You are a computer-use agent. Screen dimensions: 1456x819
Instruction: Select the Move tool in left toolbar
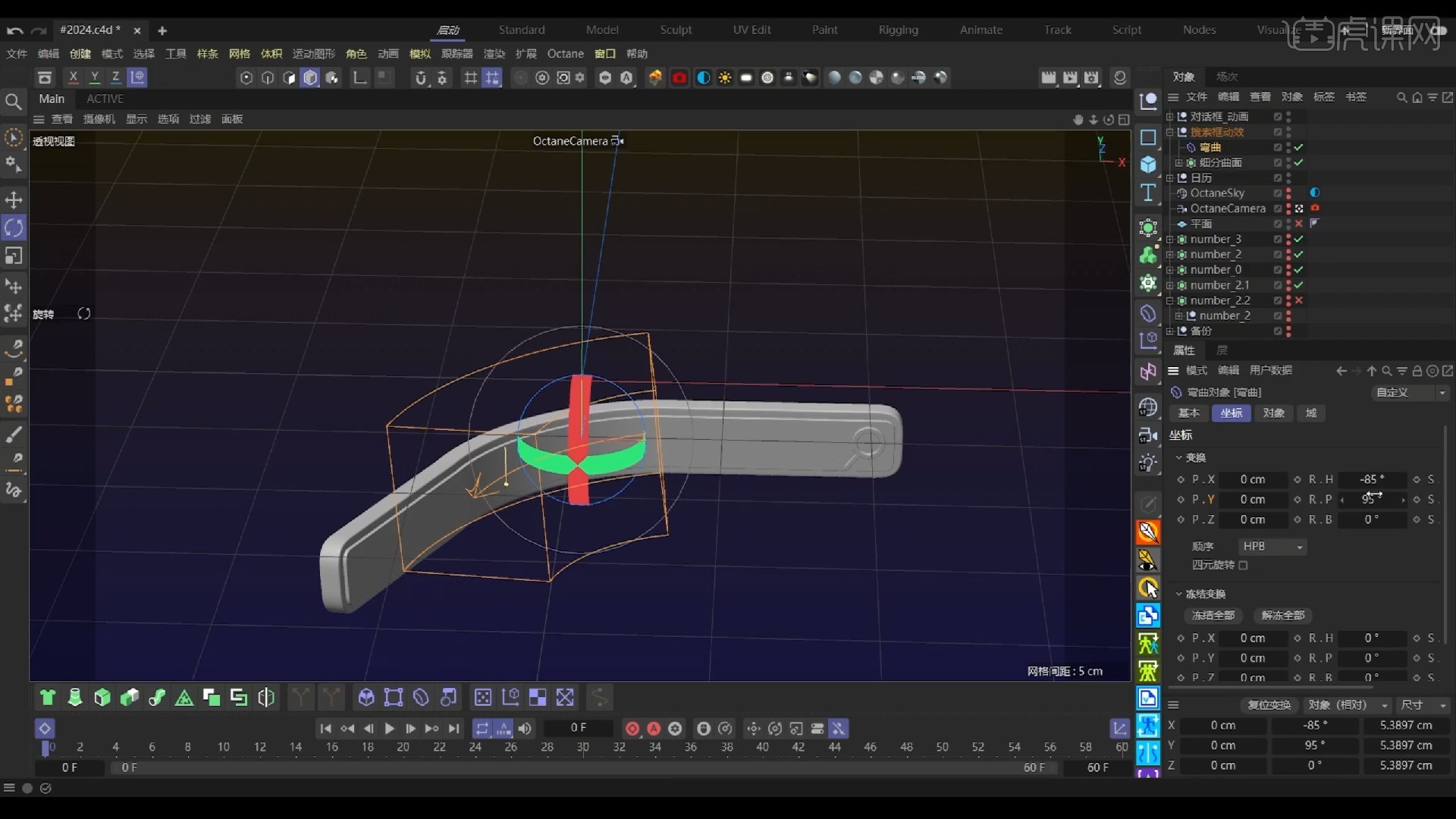click(14, 200)
